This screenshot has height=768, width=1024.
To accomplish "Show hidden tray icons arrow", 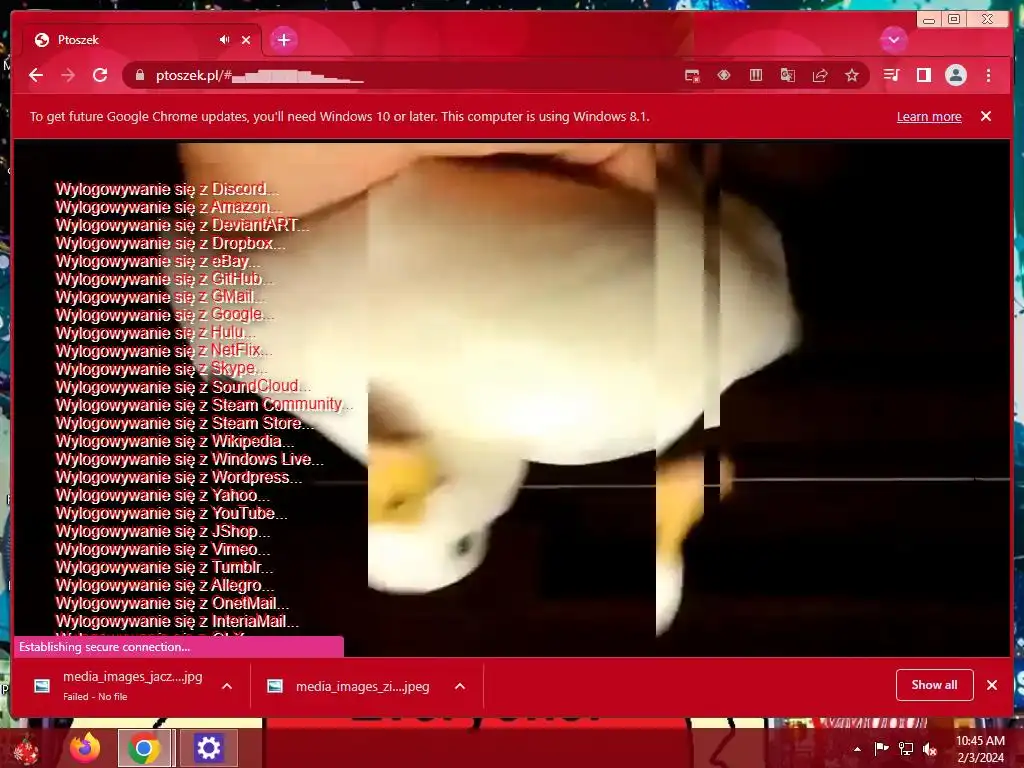I will (x=857, y=749).
